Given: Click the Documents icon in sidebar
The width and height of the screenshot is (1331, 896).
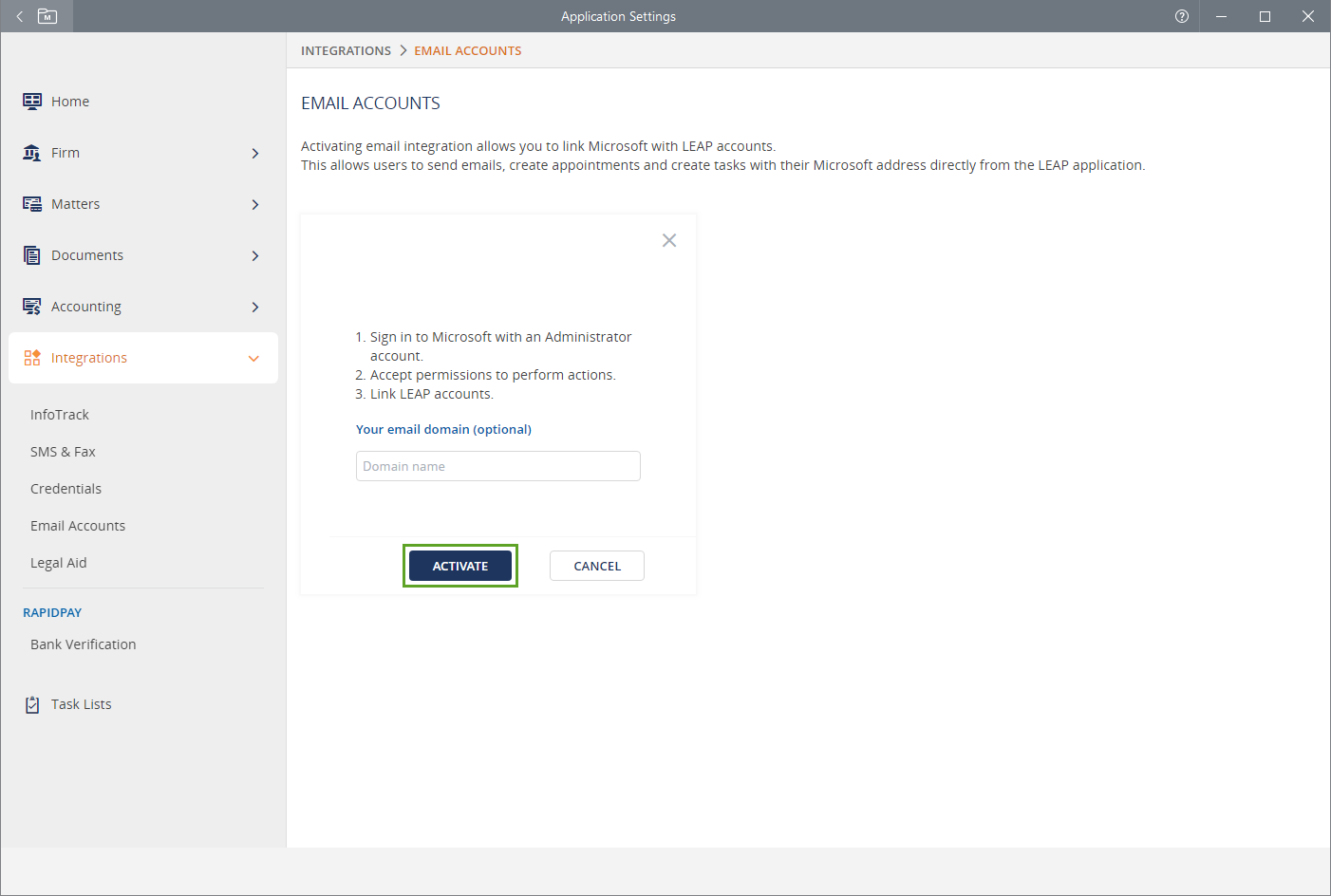Looking at the screenshot, I should [x=32, y=255].
